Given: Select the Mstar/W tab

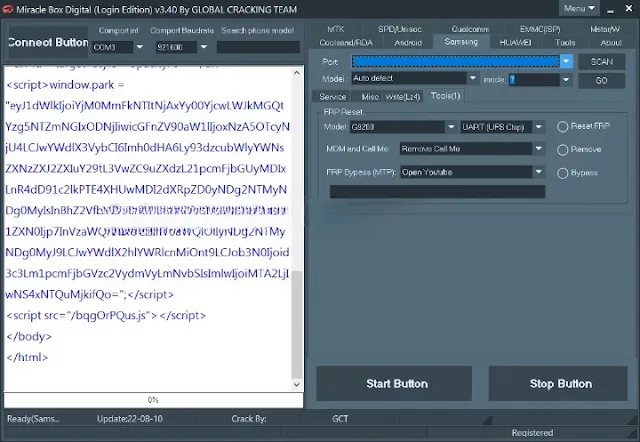Looking at the screenshot, I should [x=604, y=29].
